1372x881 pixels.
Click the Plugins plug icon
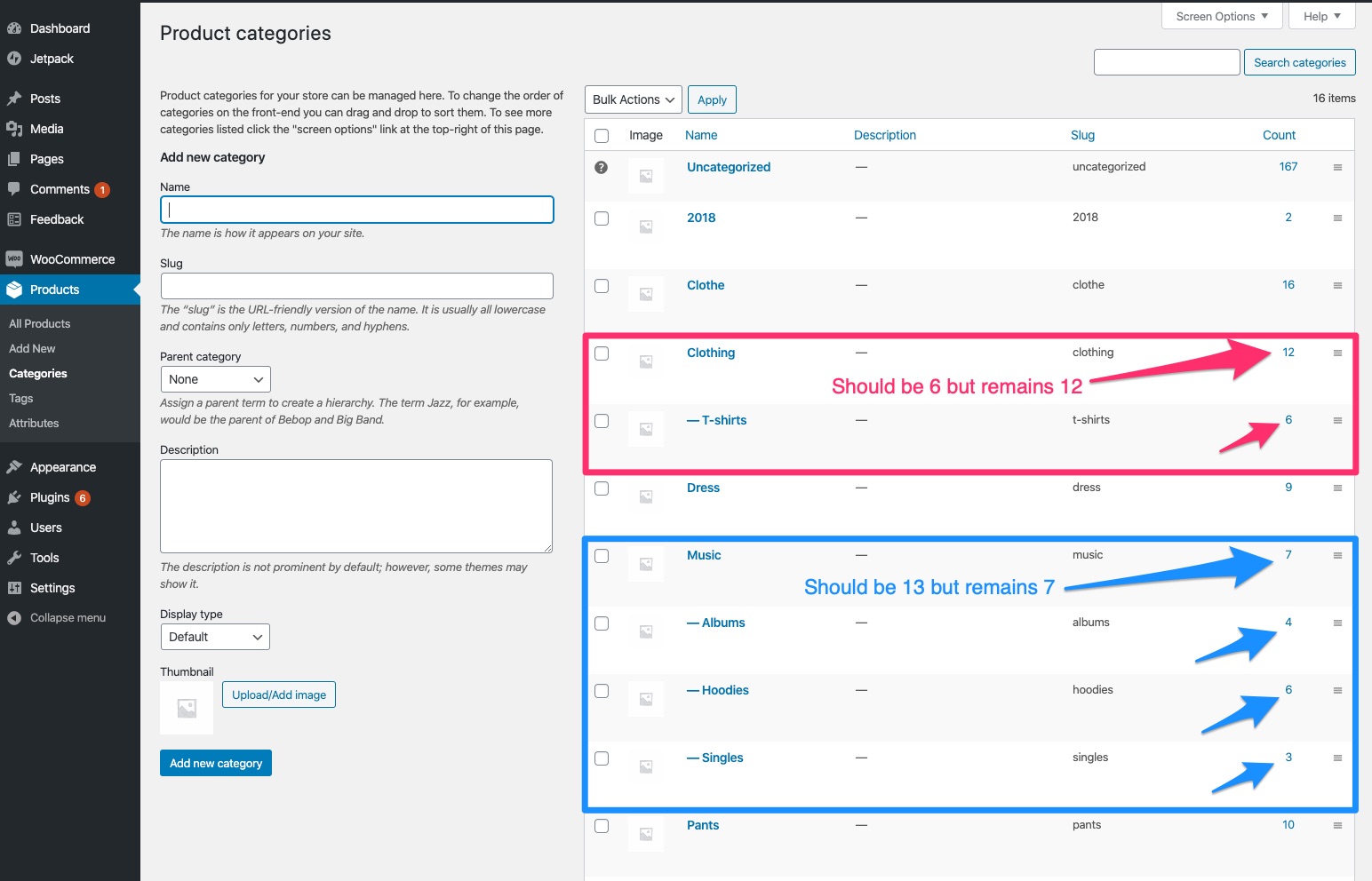click(x=14, y=497)
